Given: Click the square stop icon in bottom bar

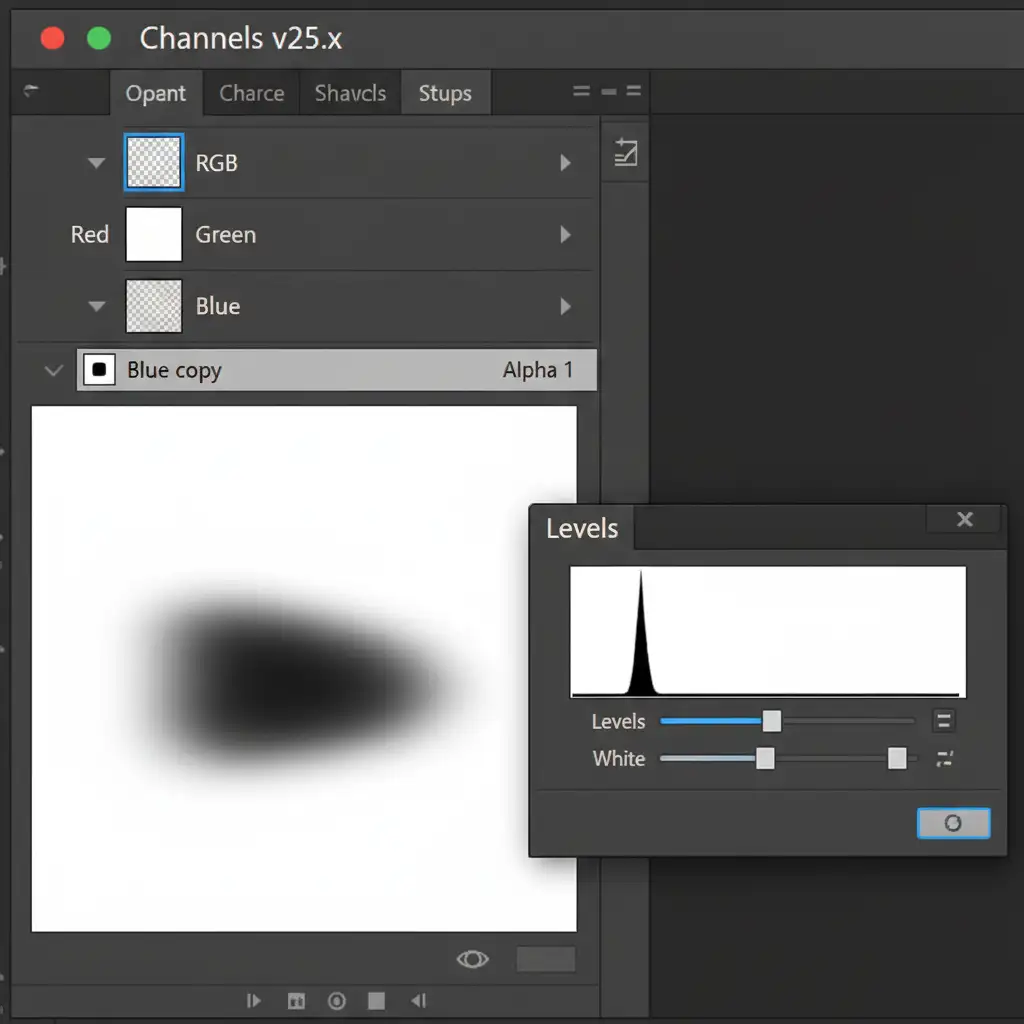Looking at the screenshot, I should click(376, 1000).
